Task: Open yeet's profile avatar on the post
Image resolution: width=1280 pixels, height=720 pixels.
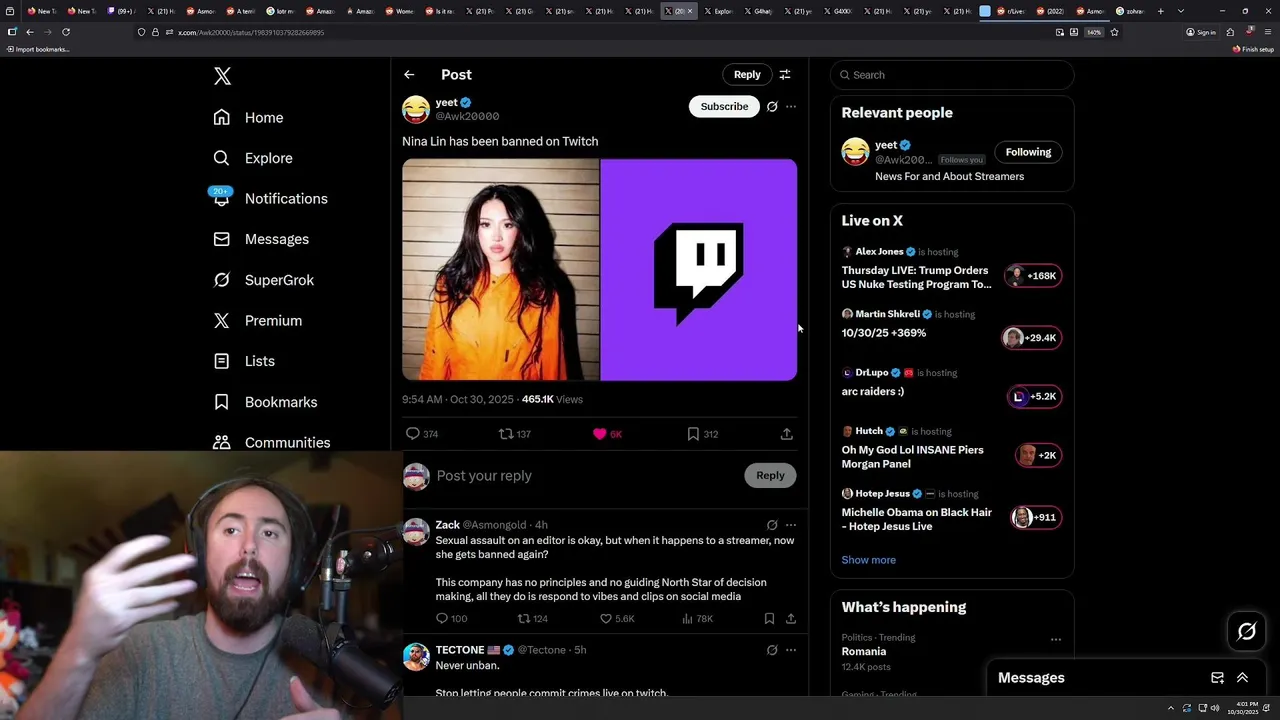Action: 416,109
